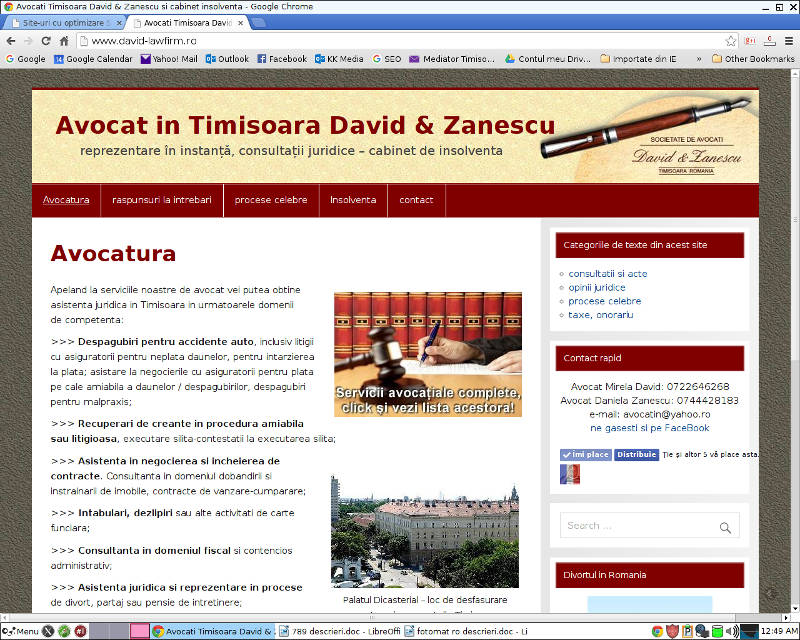Open the Mediator Timiso... bookmark
This screenshot has width=800, height=640.
pyautogui.click(x=452, y=59)
